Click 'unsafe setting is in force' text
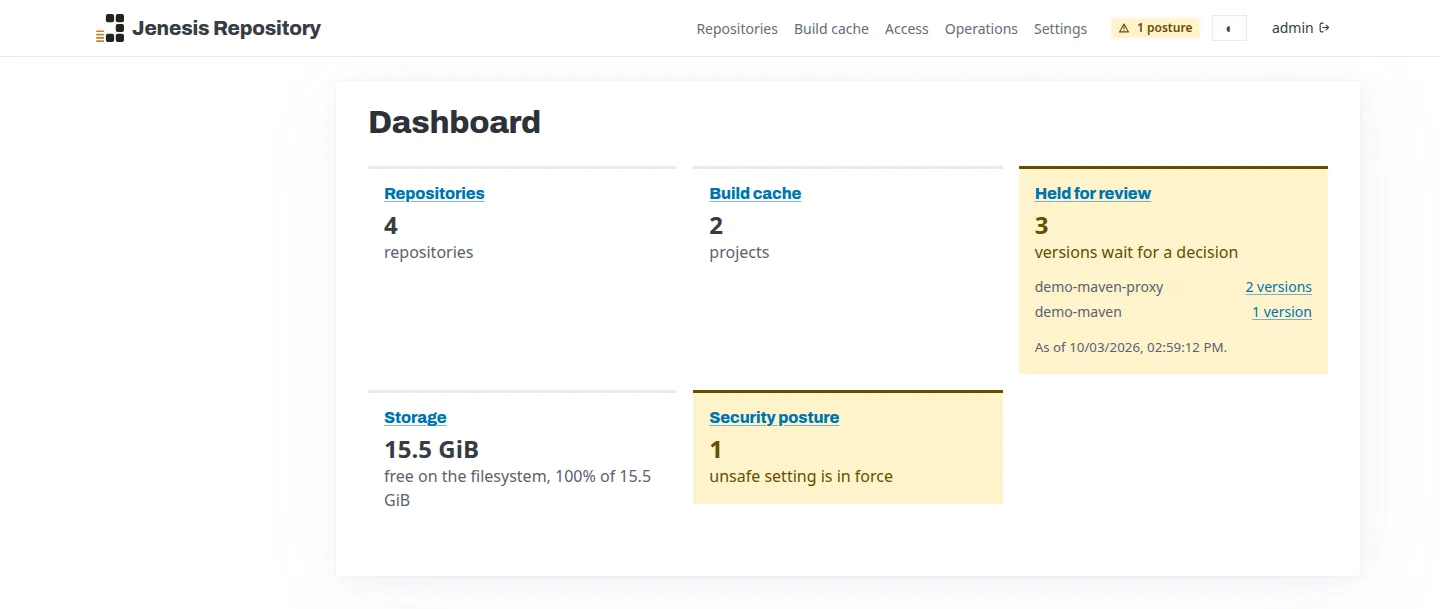 click(x=801, y=476)
